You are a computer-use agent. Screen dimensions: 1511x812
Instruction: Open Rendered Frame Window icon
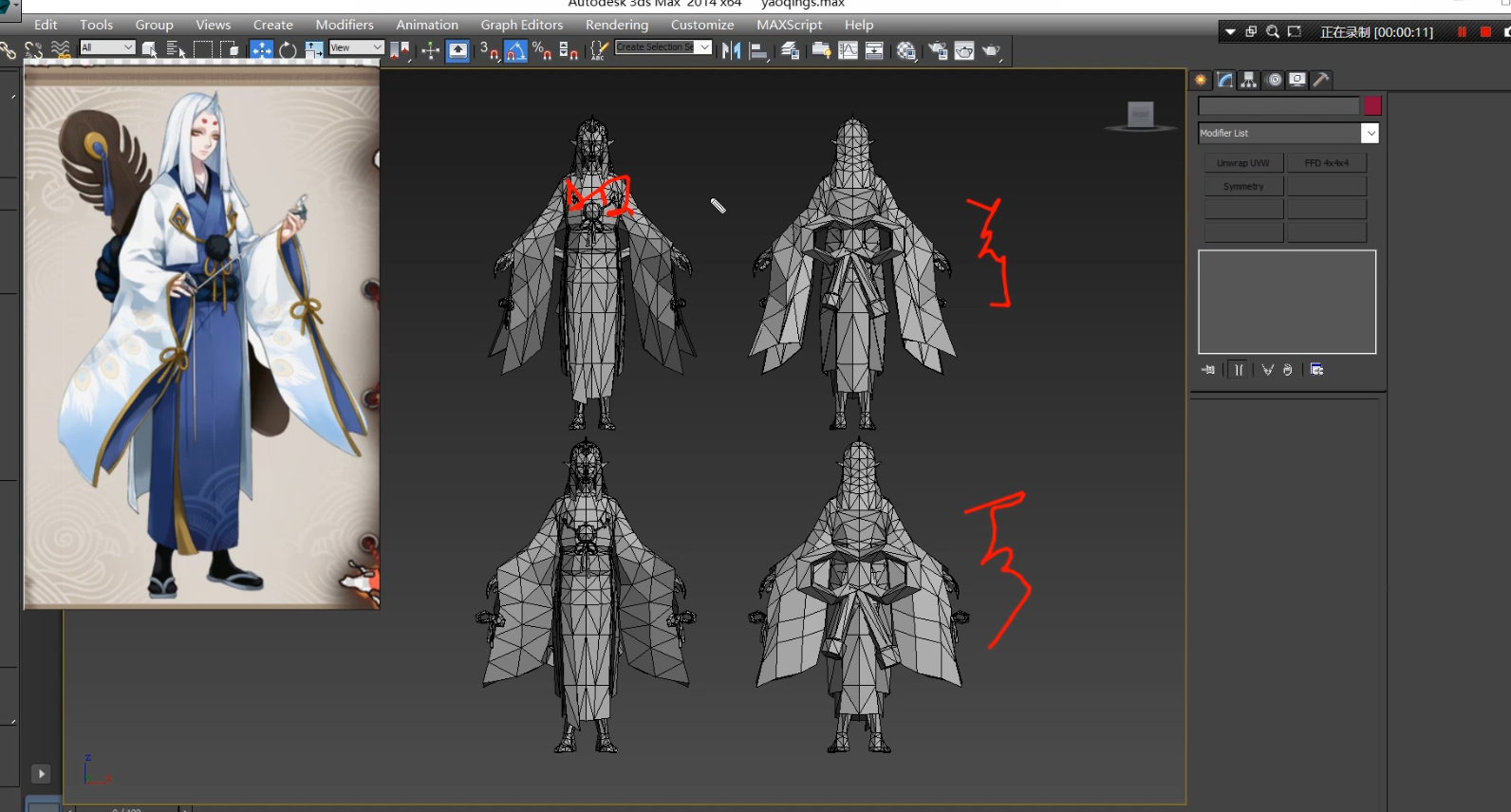[x=964, y=50]
